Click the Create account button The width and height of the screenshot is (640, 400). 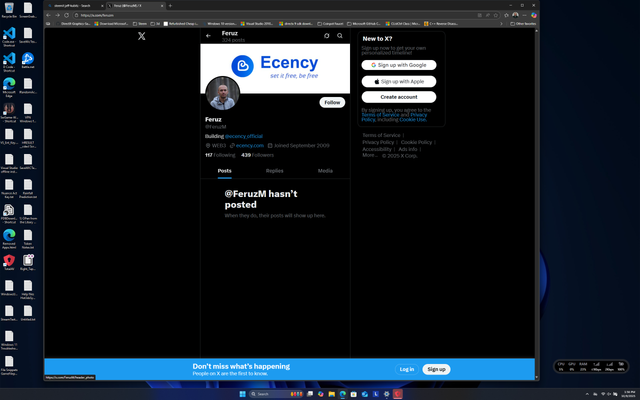tap(399, 97)
